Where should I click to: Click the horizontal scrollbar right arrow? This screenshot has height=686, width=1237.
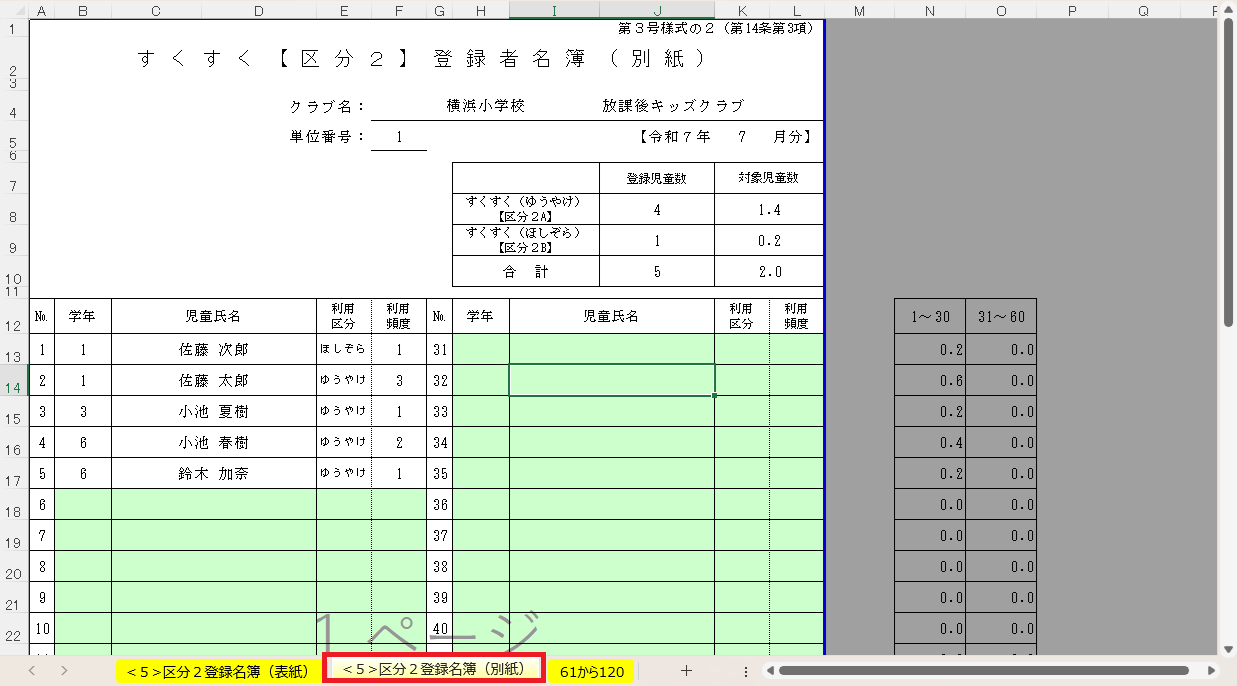(1211, 671)
